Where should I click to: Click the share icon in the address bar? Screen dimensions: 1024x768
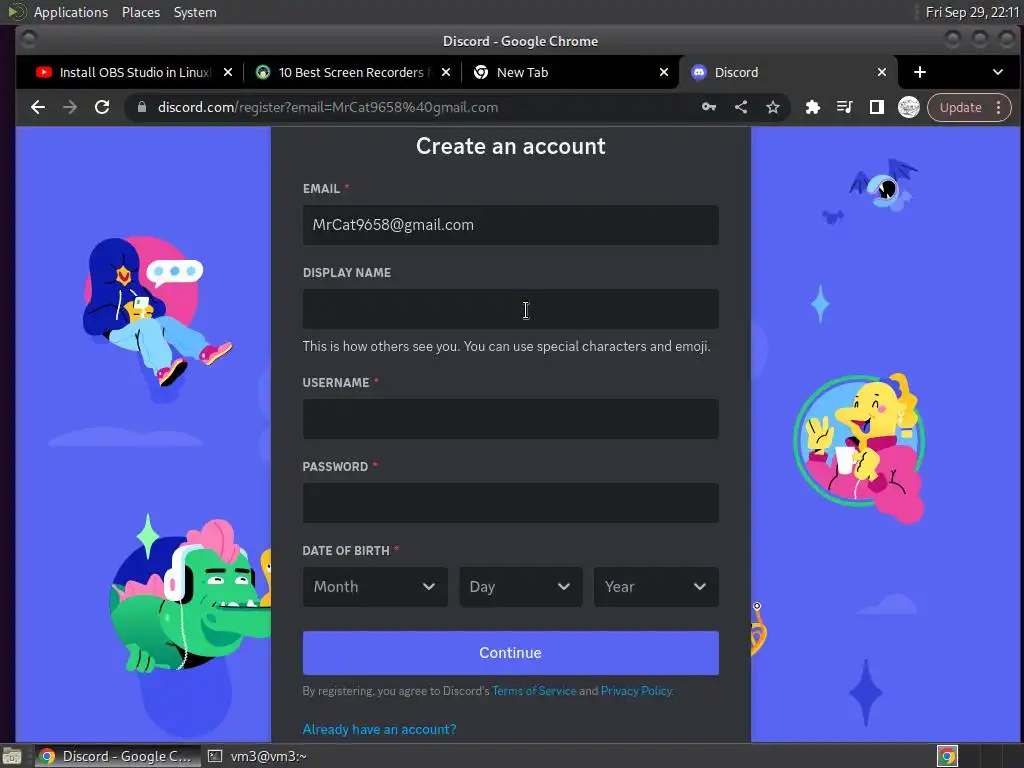741,107
